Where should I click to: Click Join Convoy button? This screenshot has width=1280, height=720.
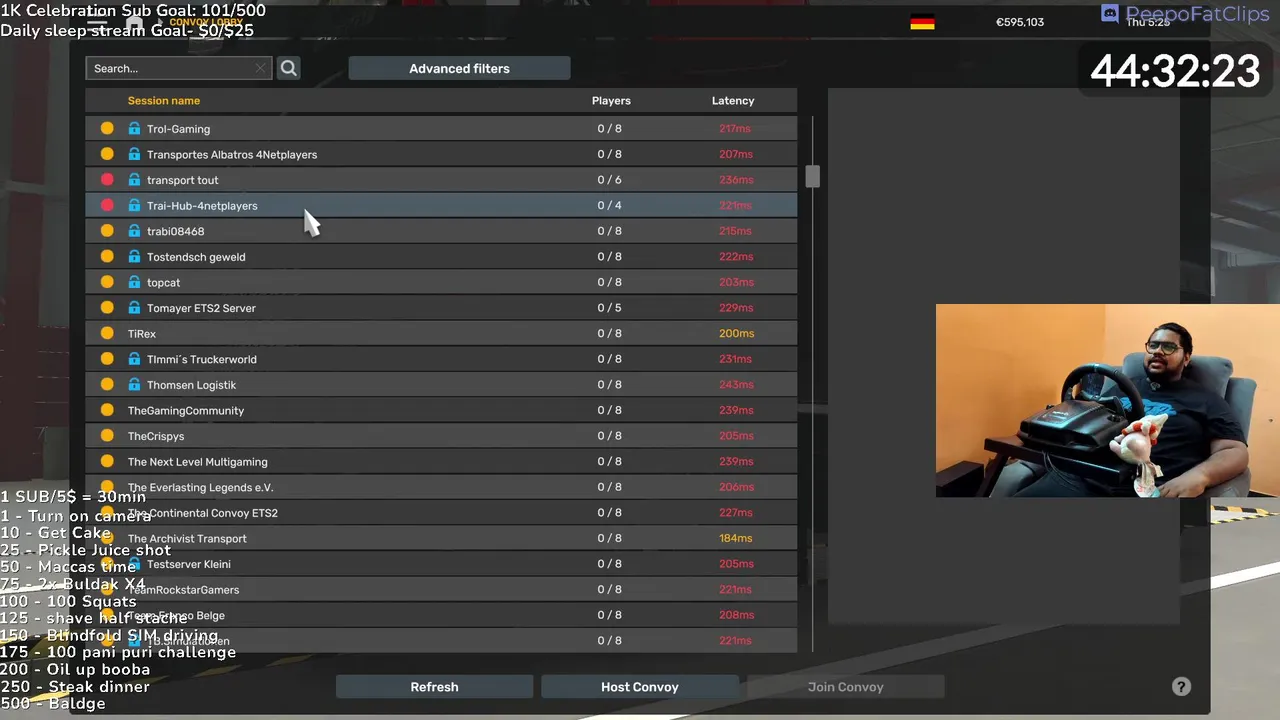click(x=845, y=687)
